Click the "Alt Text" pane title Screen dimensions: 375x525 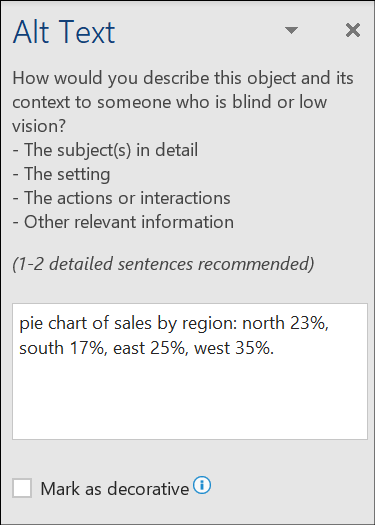point(64,32)
